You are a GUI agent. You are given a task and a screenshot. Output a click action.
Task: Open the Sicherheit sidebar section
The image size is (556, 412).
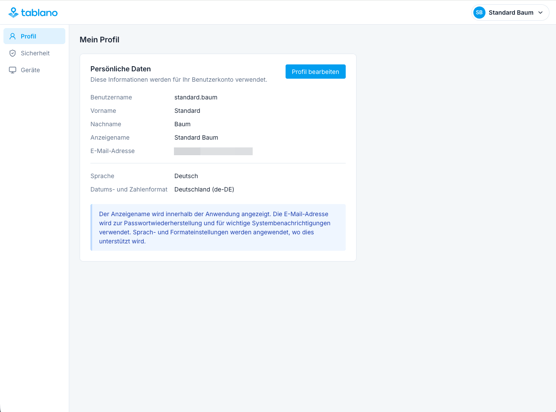point(34,53)
